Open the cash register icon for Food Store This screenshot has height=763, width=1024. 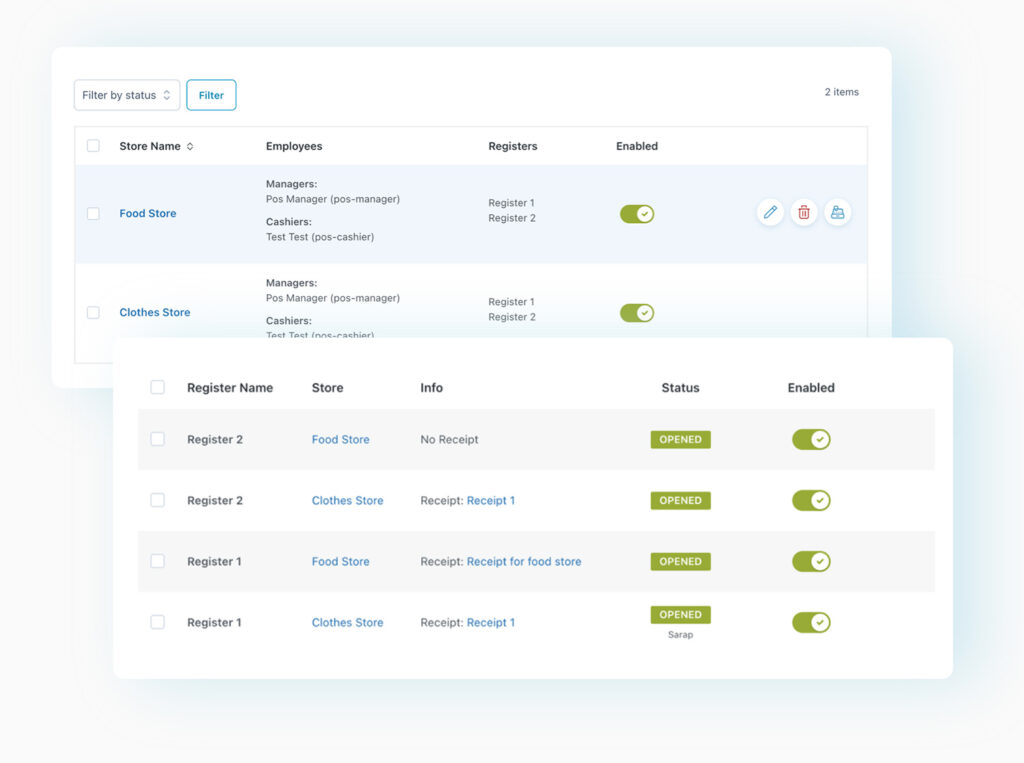[838, 212]
